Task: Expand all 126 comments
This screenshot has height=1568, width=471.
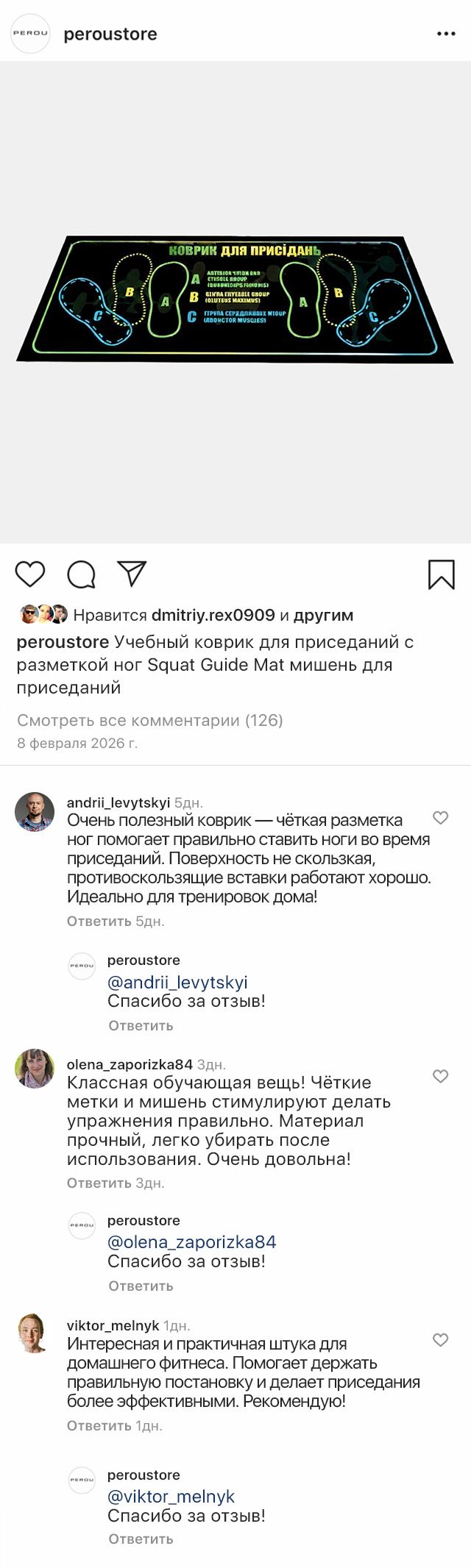Action: tap(149, 720)
